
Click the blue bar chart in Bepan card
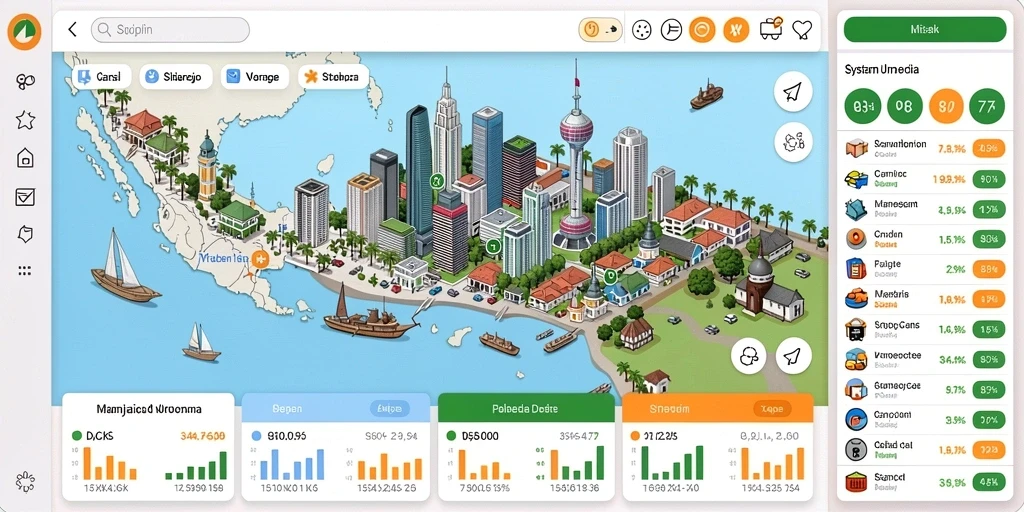click(x=292, y=464)
